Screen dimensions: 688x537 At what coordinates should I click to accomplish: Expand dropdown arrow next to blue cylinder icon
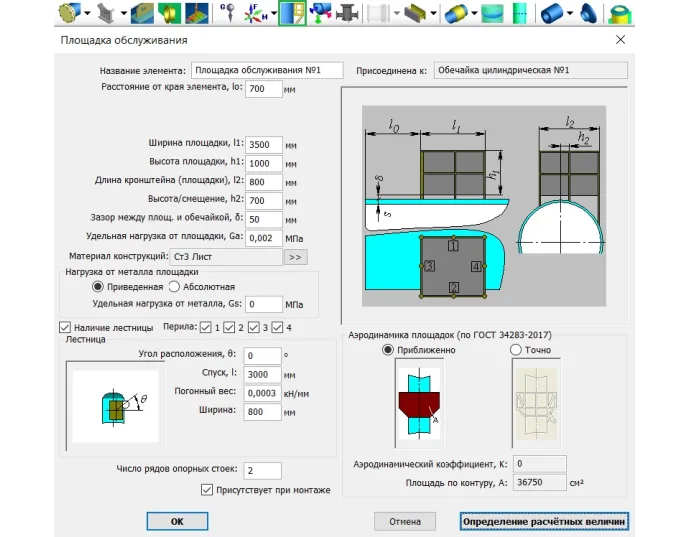(x=569, y=14)
